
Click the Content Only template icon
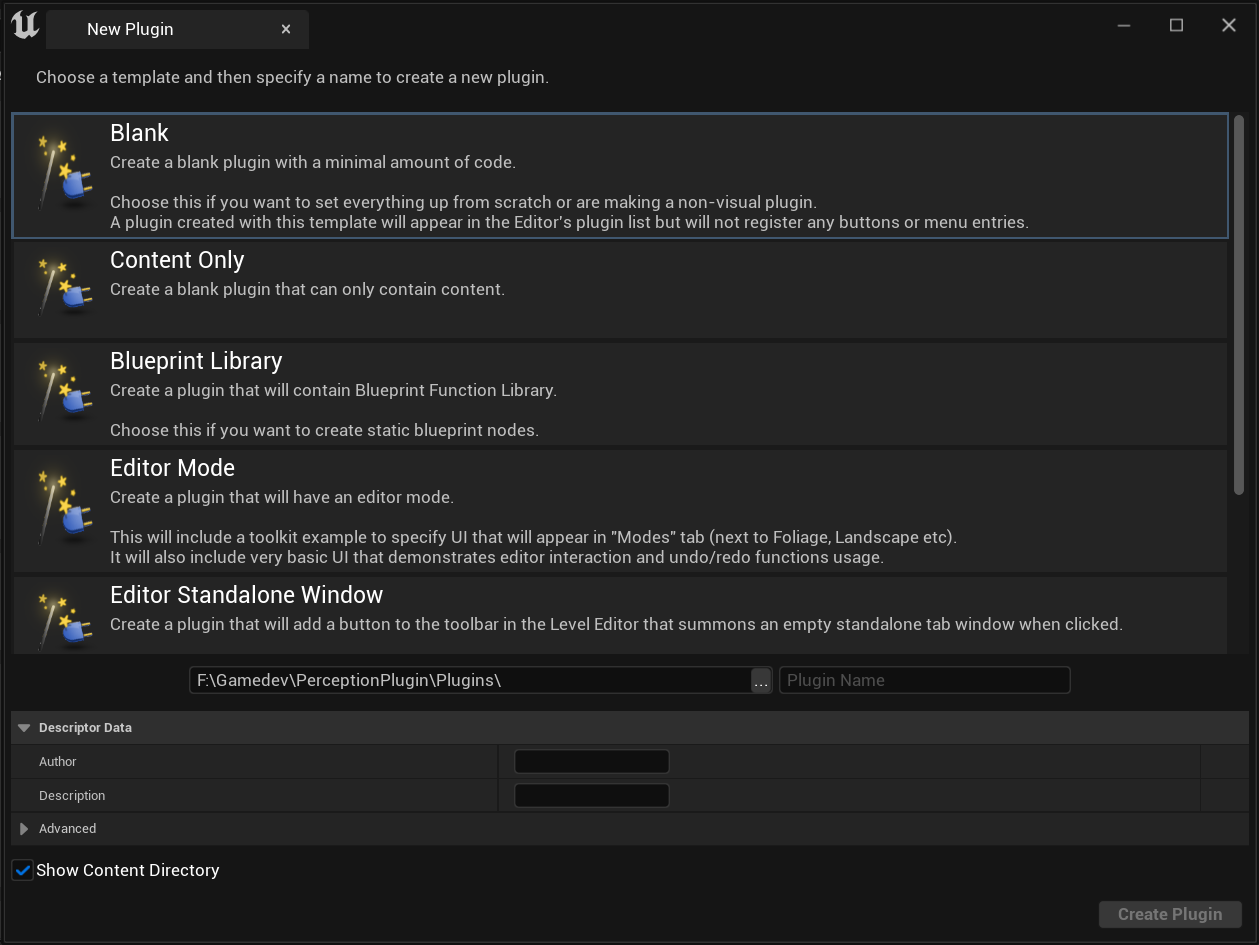click(x=65, y=289)
